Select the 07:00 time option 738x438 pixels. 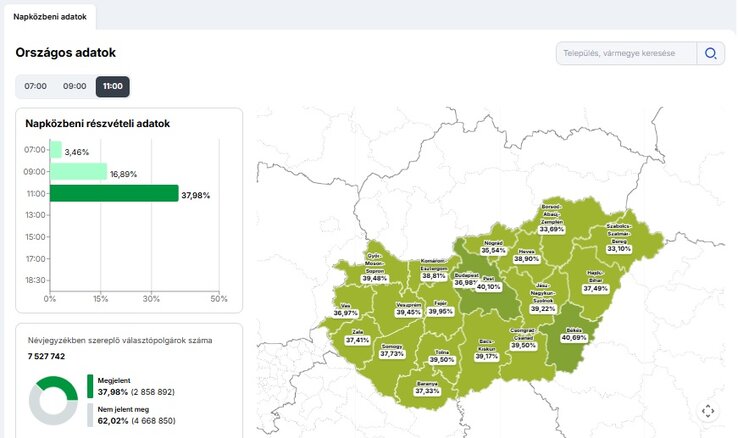(36, 87)
